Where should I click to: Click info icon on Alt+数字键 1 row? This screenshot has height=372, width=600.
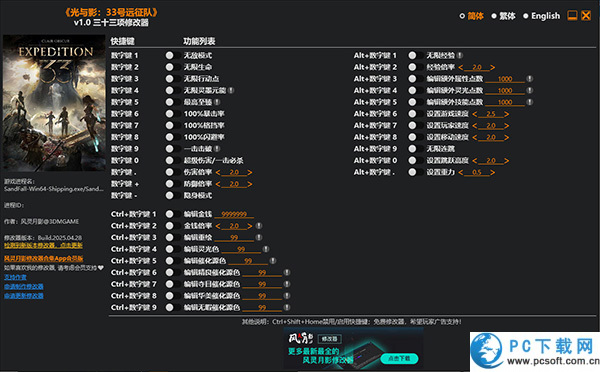pos(460,55)
